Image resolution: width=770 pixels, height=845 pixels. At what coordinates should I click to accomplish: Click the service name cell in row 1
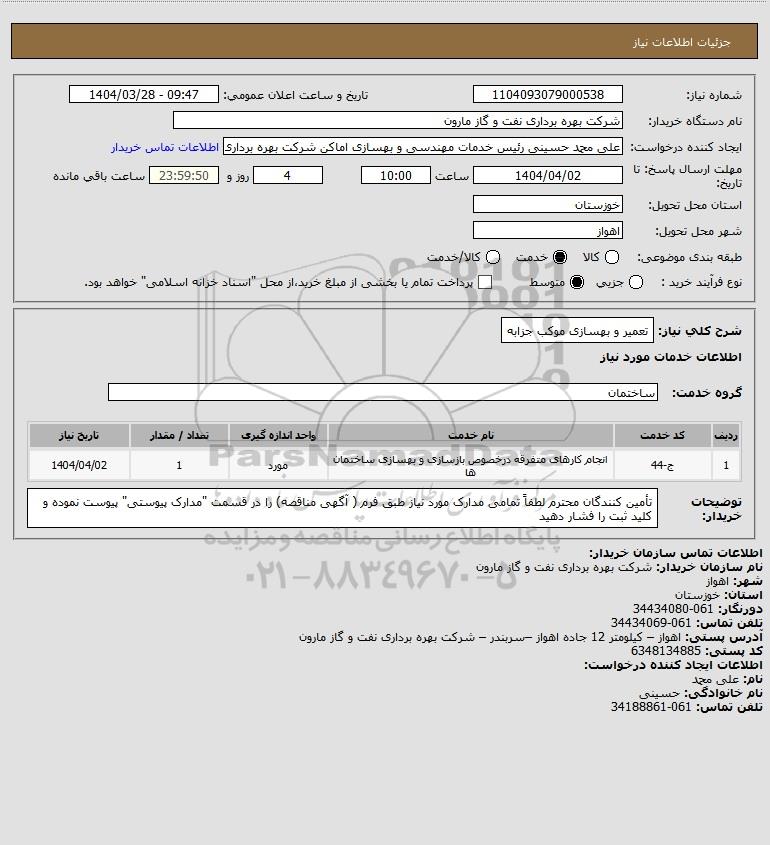[x=470, y=465]
